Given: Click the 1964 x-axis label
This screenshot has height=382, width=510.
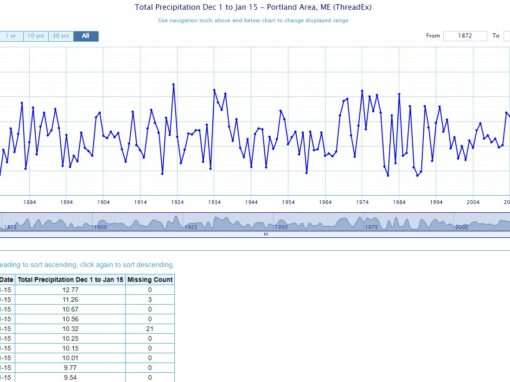Looking at the screenshot, I should tap(325, 202).
